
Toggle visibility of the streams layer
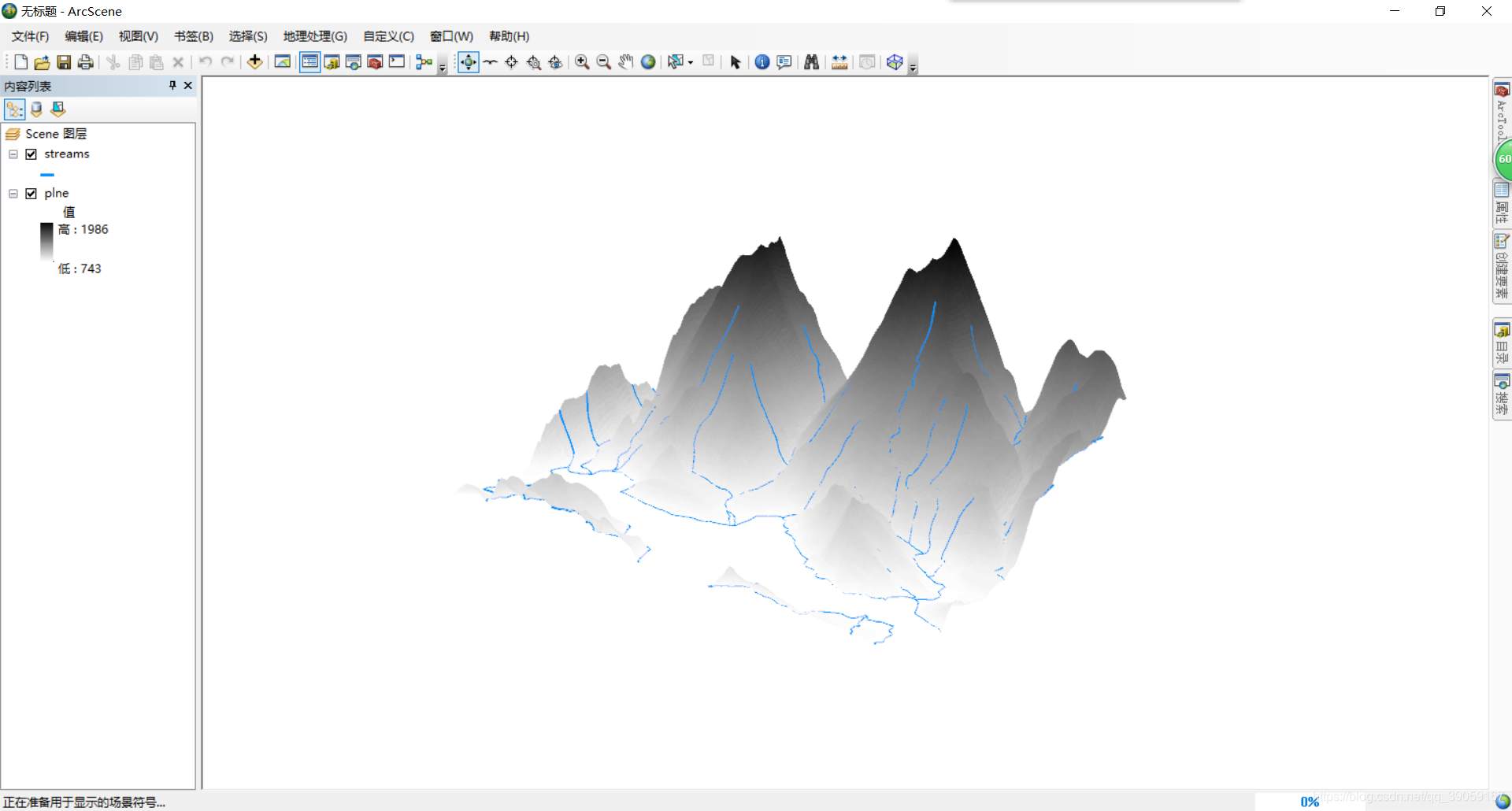pos(31,154)
